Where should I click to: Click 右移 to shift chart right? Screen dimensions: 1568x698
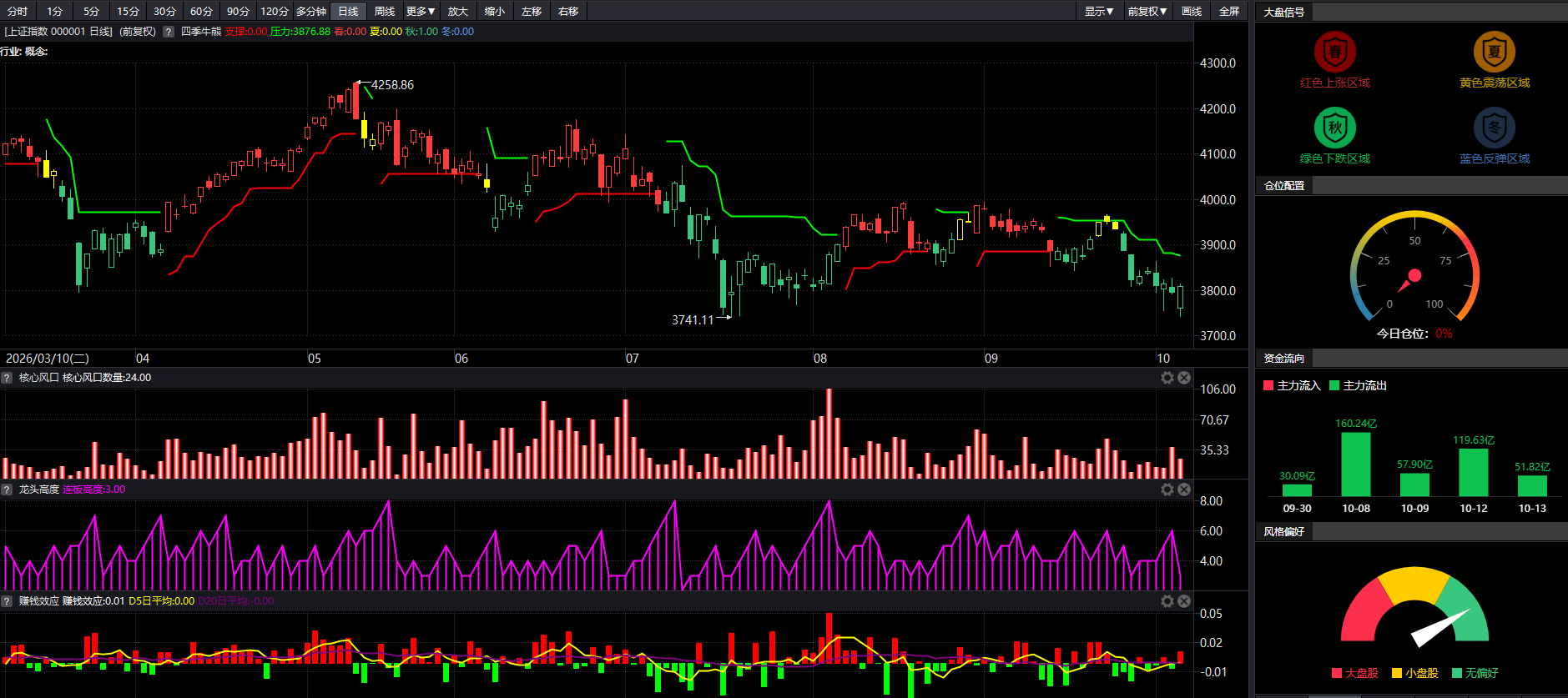pos(568,11)
